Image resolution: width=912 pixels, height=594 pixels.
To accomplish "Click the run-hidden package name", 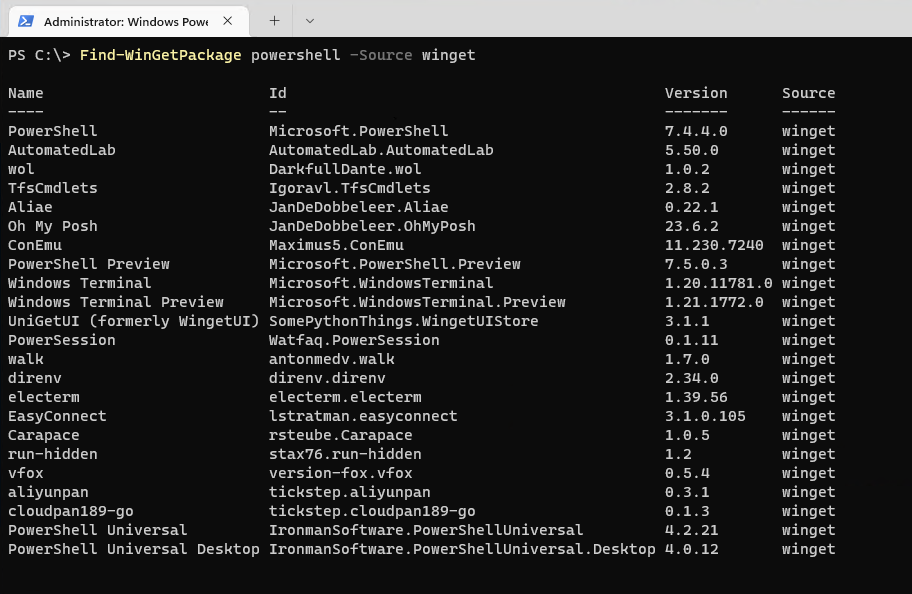I will point(53,454).
